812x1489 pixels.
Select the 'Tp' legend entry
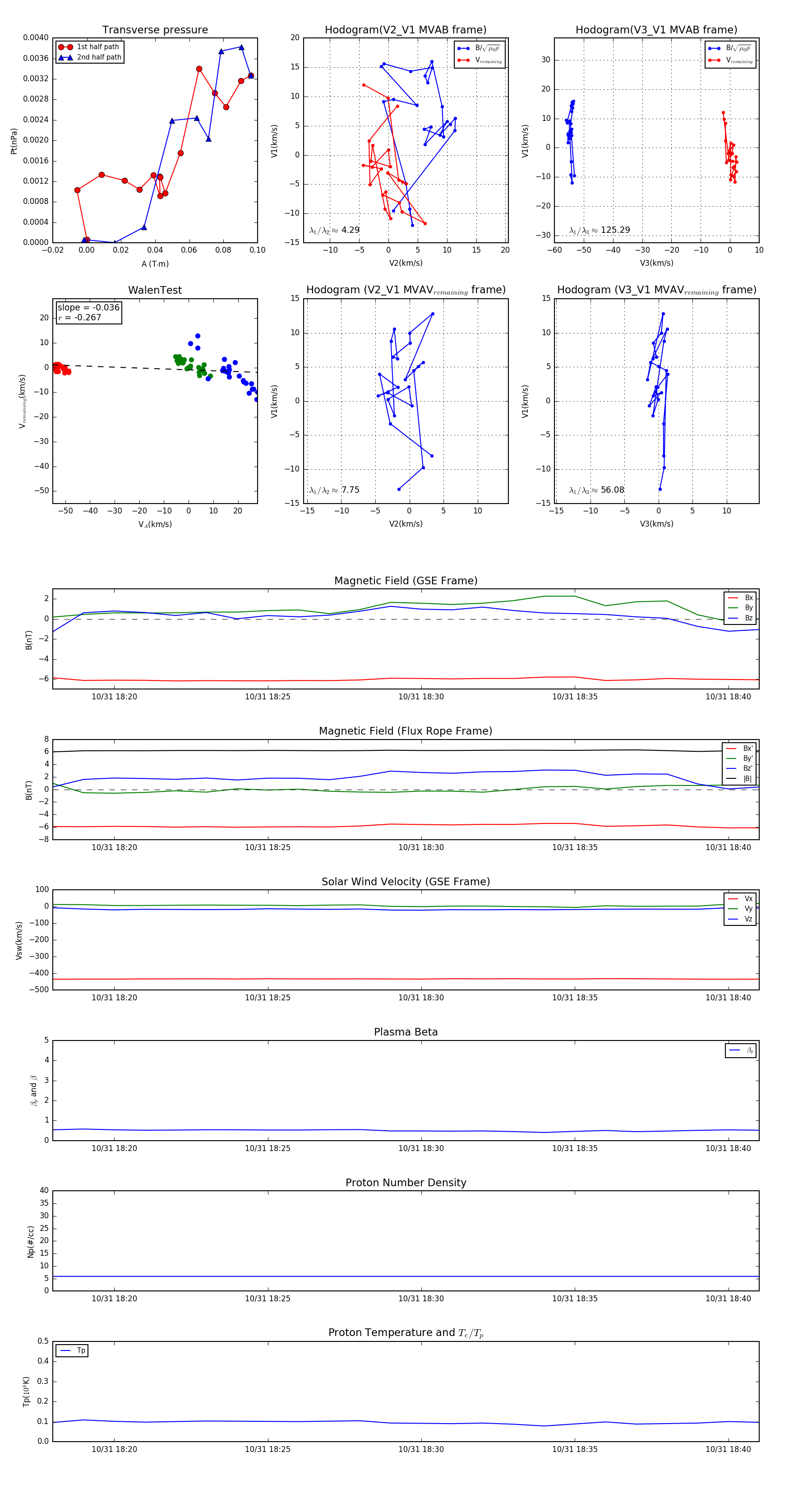click(73, 1350)
